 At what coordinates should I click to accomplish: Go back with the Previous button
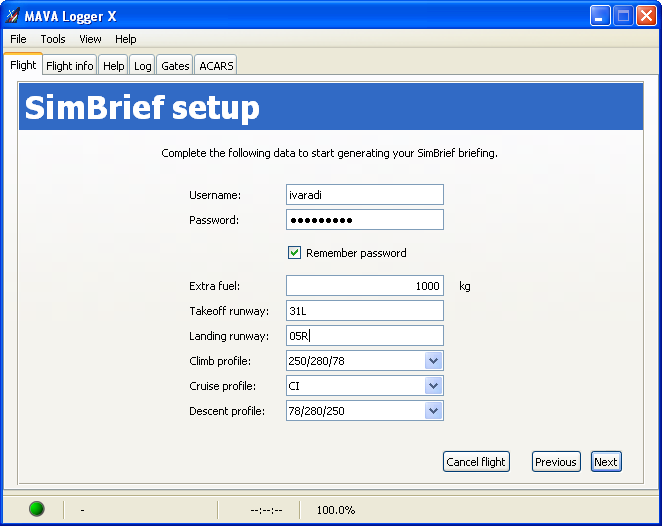tap(556, 461)
